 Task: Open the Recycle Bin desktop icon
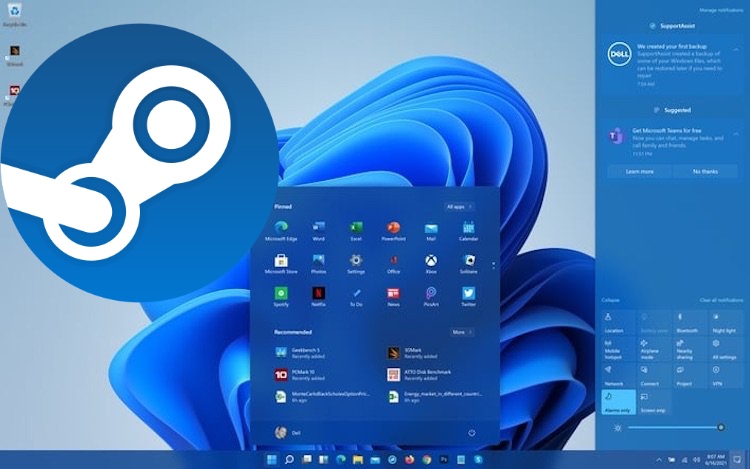pos(14,14)
